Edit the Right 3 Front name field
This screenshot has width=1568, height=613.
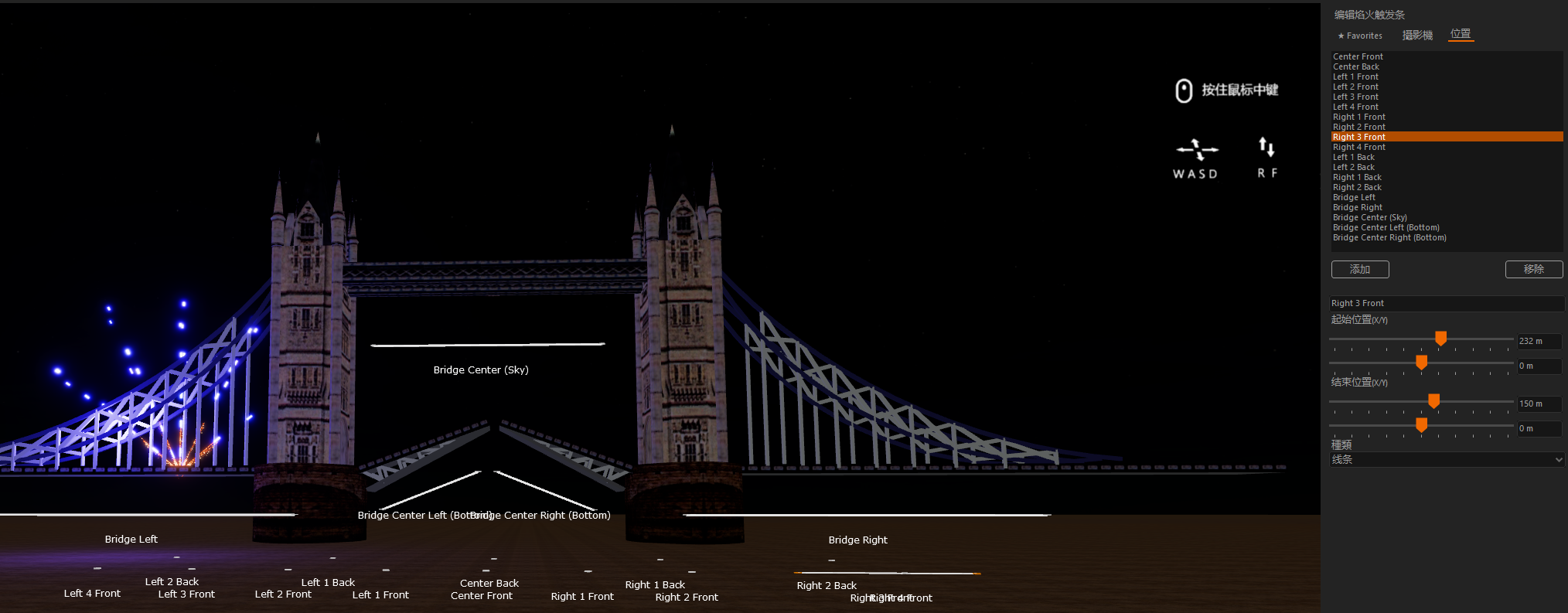(1447, 303)
